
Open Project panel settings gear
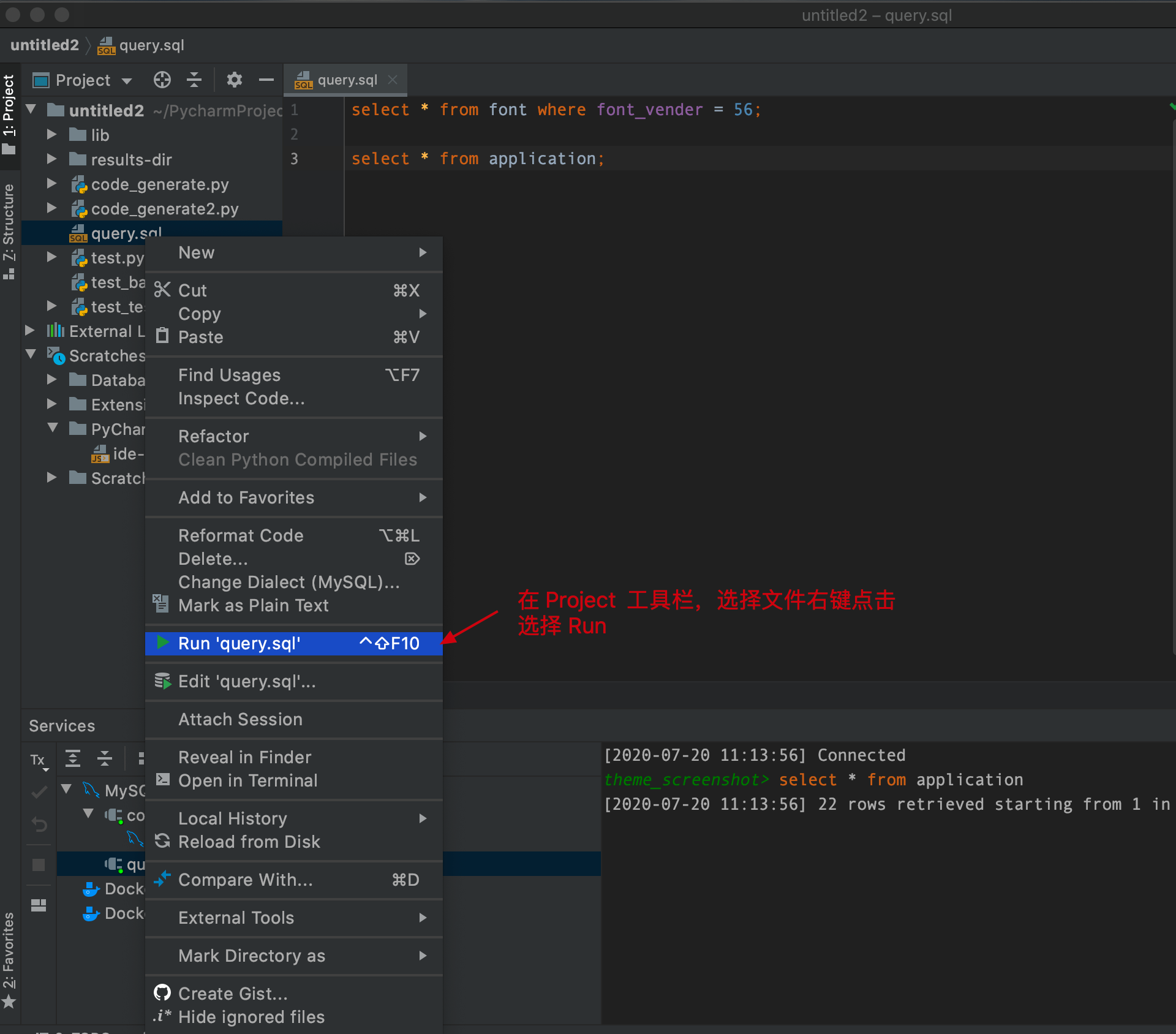click(x=234, y=80)
